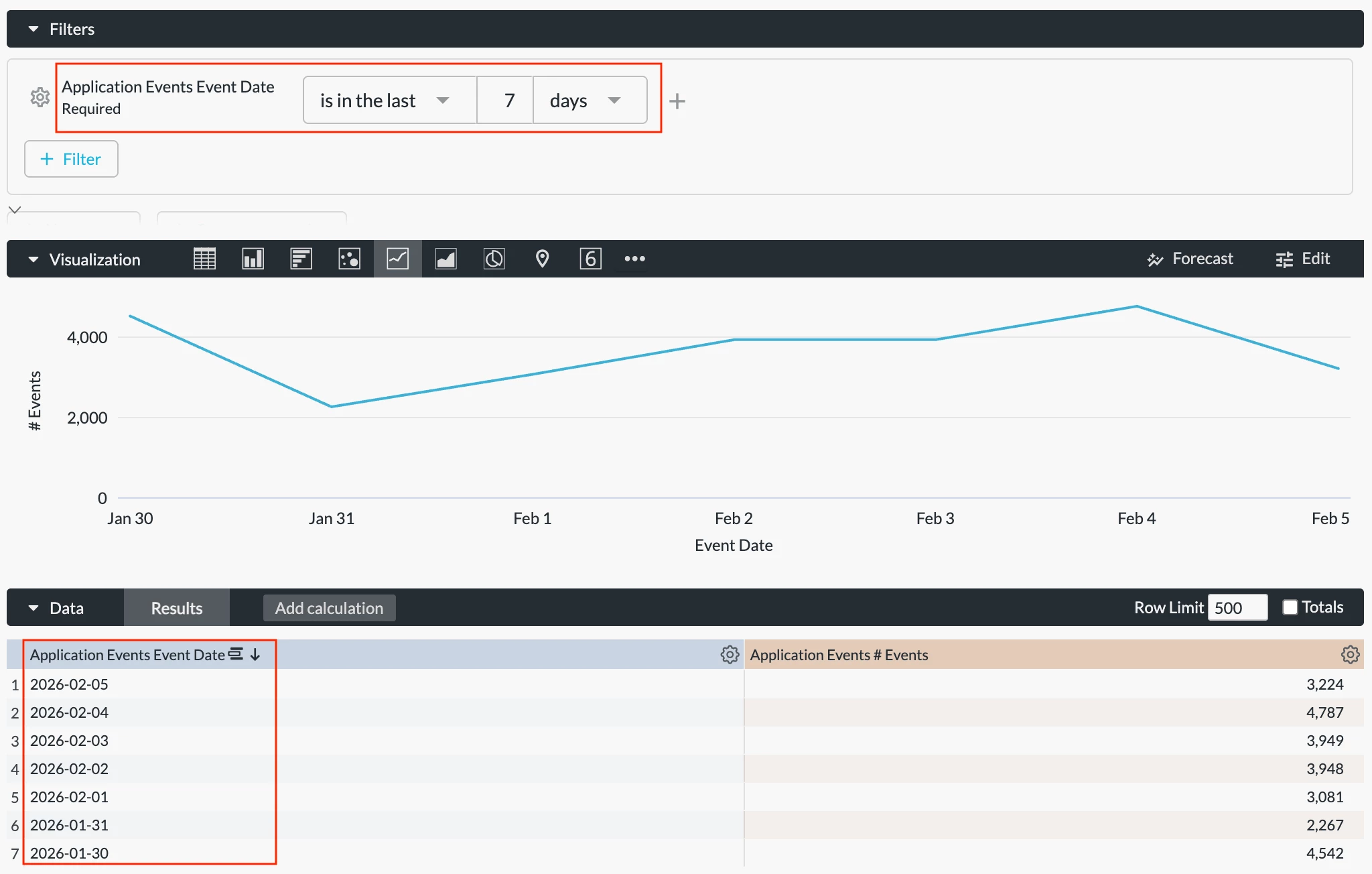Image resolution: width=1372 pixels, height=874 pixels.
Task: Collapse the Visualization section
Action: point(33,259)
